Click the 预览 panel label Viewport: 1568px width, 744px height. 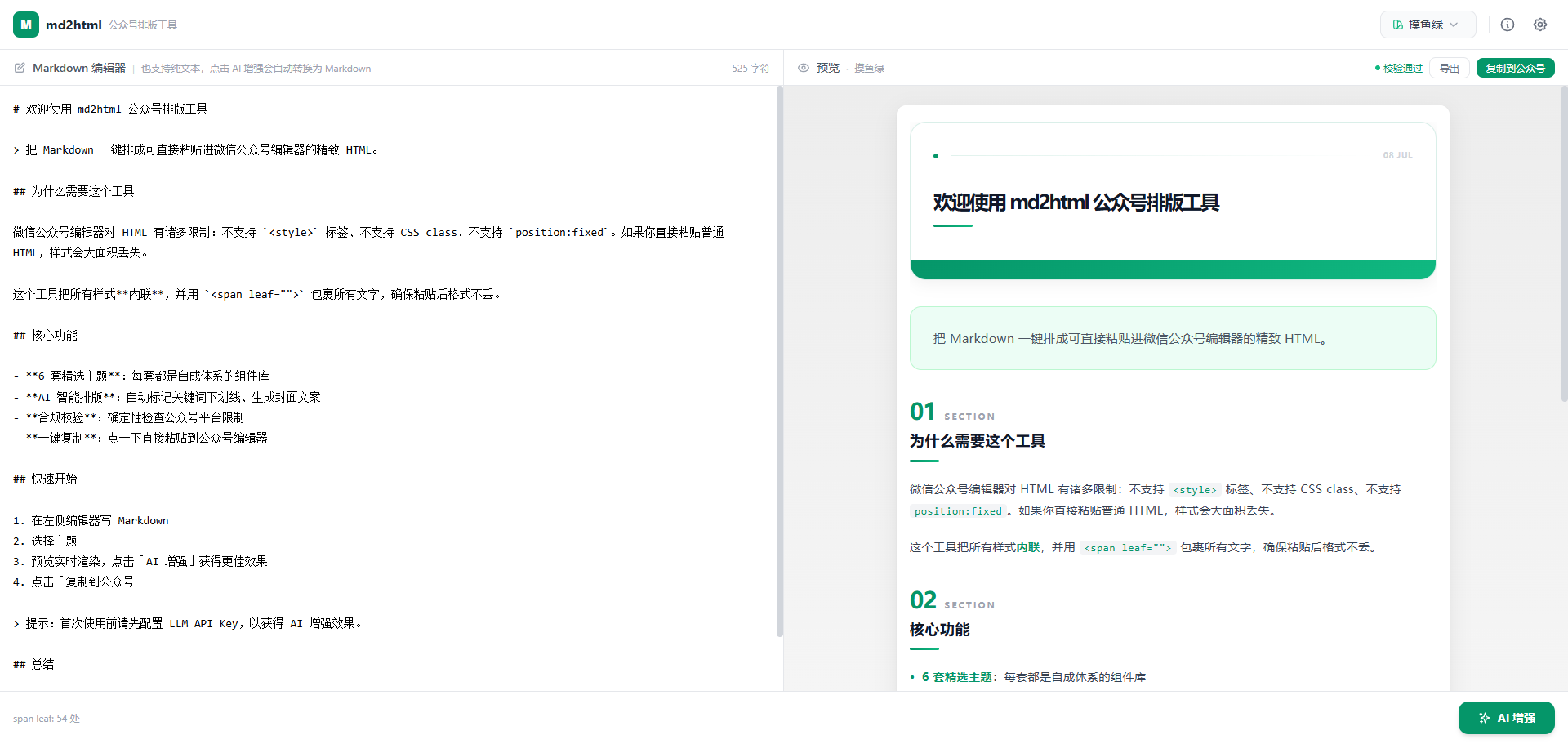point(828,68)
